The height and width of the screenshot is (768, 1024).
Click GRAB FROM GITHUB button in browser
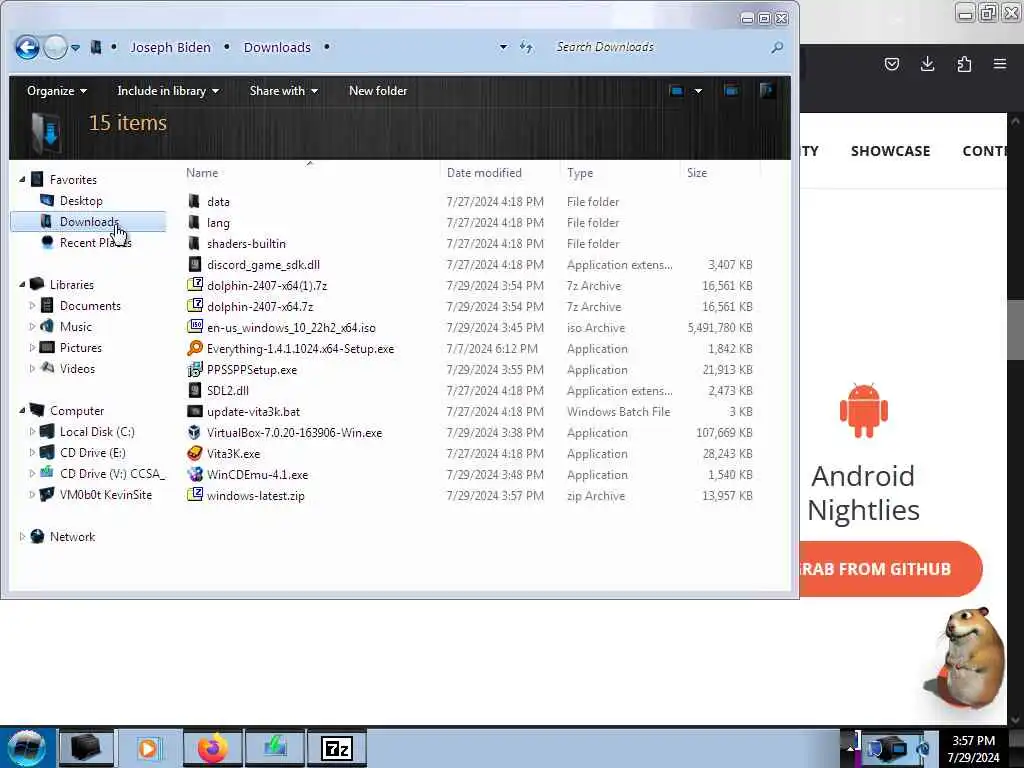891,569
